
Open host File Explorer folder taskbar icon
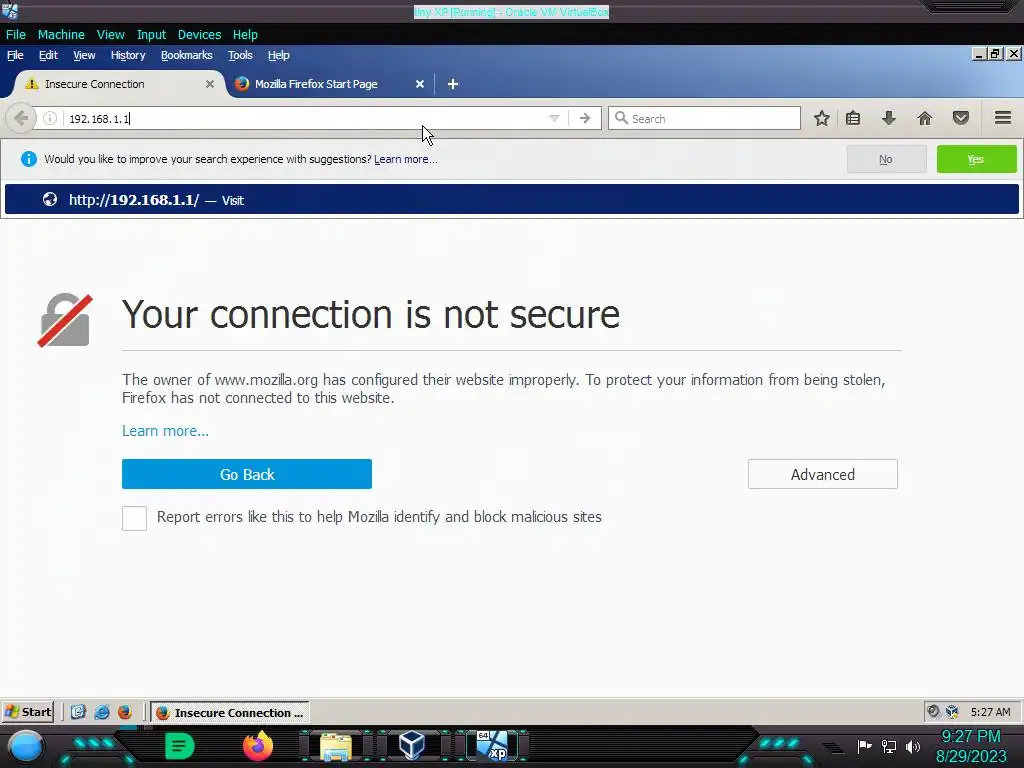tap(336, 746)
